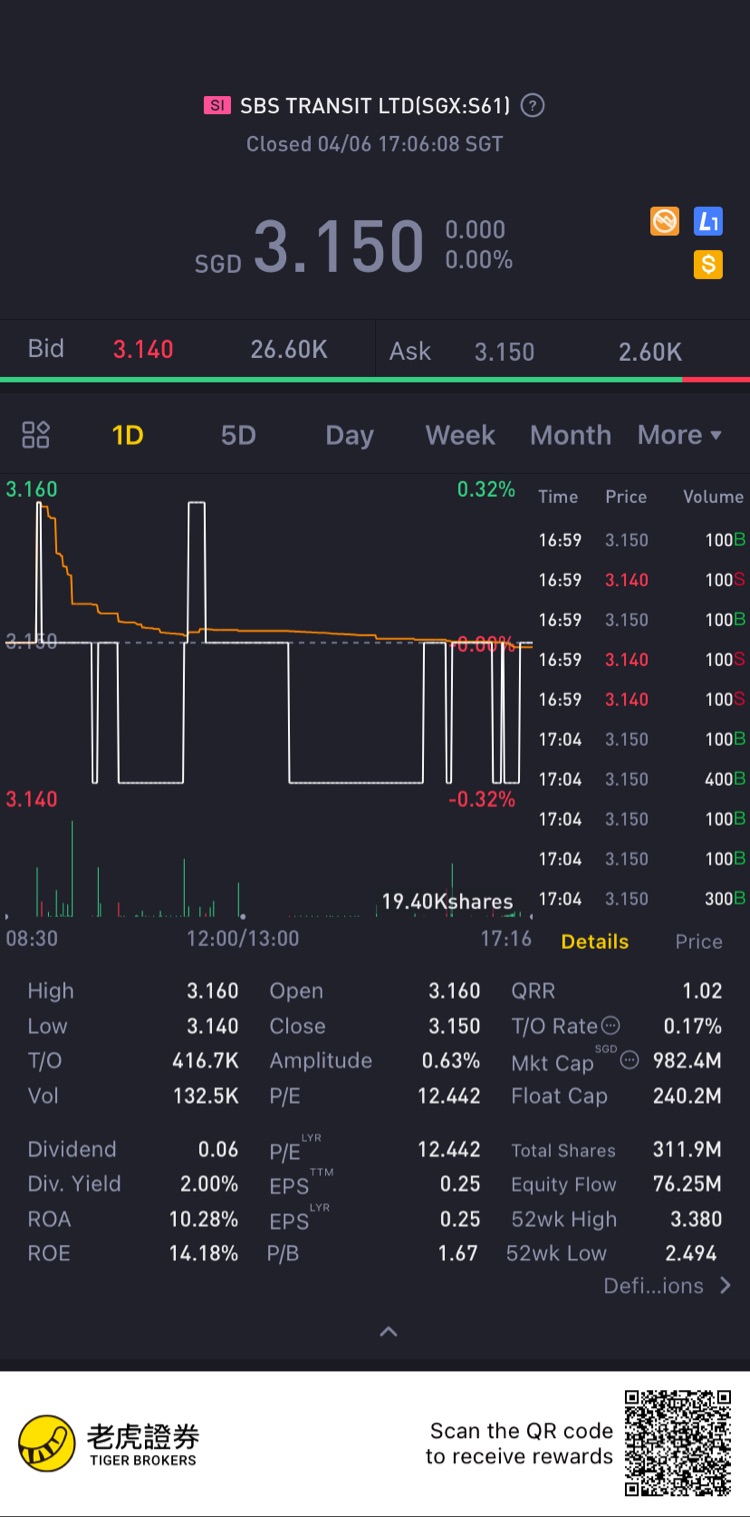The height and width of the screenshot is (1517, 750).
Task: Tap the Mkt Cap value 982.4M
Action: pyautogui.click(x=687, y=1060)
